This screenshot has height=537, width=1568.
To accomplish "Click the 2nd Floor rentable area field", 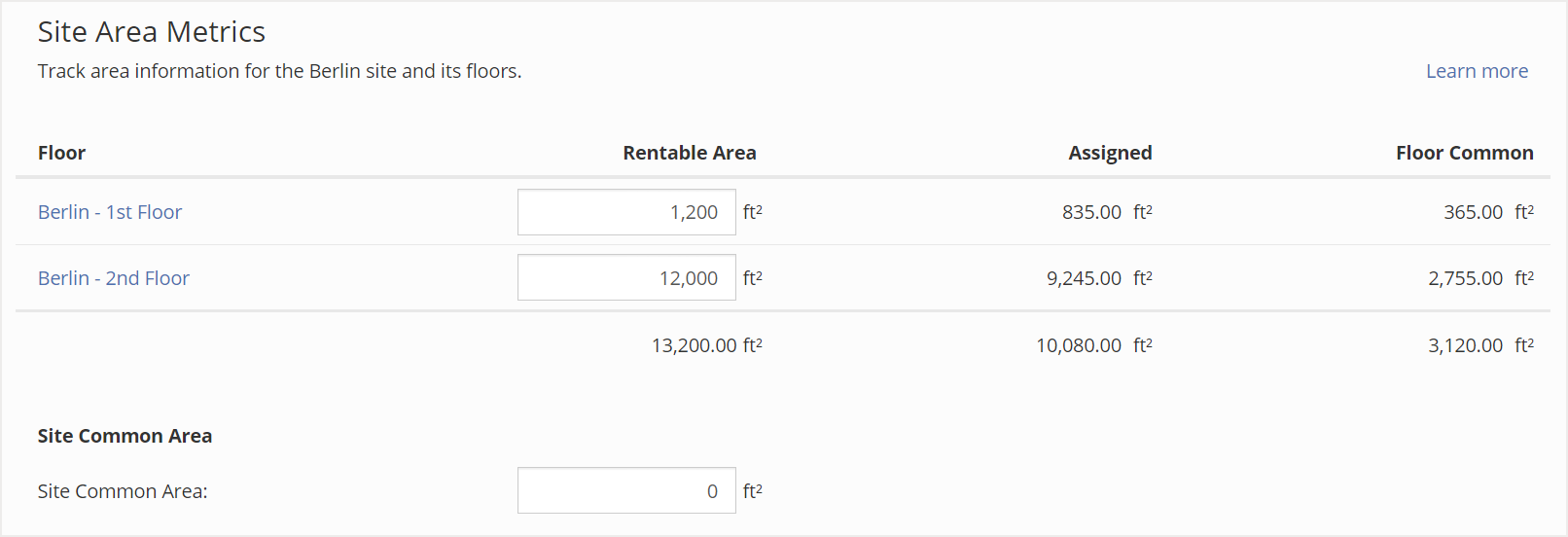I will click(x=625, y=278).
